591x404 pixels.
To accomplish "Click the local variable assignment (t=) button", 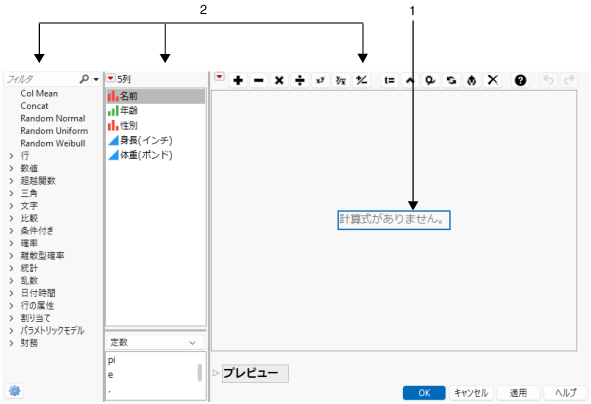I will click(389, 80).
